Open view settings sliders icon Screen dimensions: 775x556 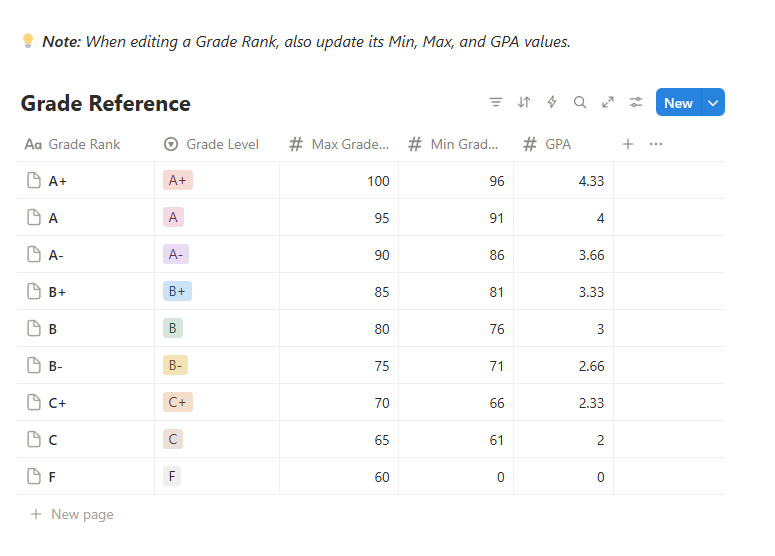pos(636,103)
